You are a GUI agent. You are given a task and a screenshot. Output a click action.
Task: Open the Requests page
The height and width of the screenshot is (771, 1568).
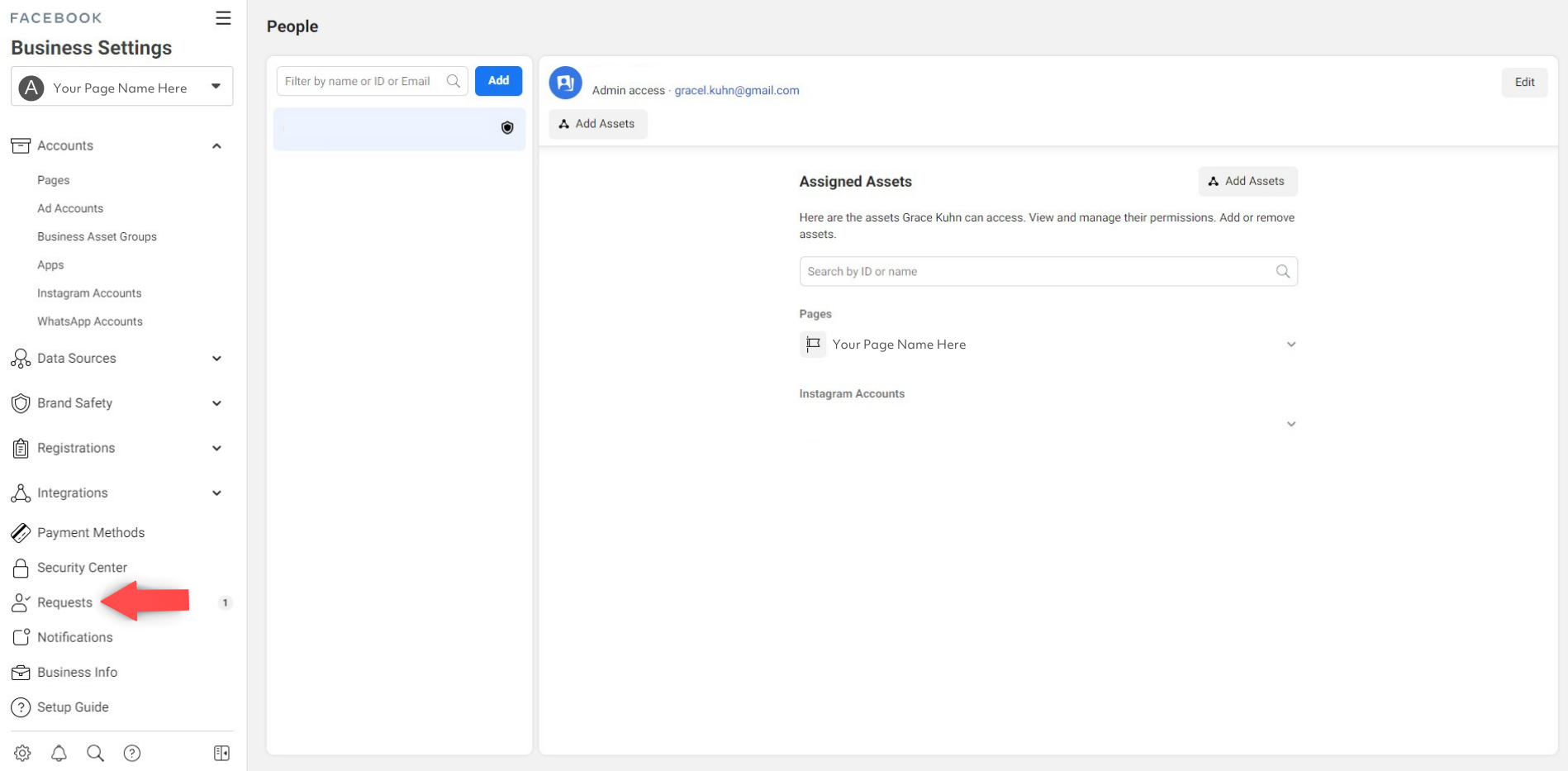(x=64, y=602)
